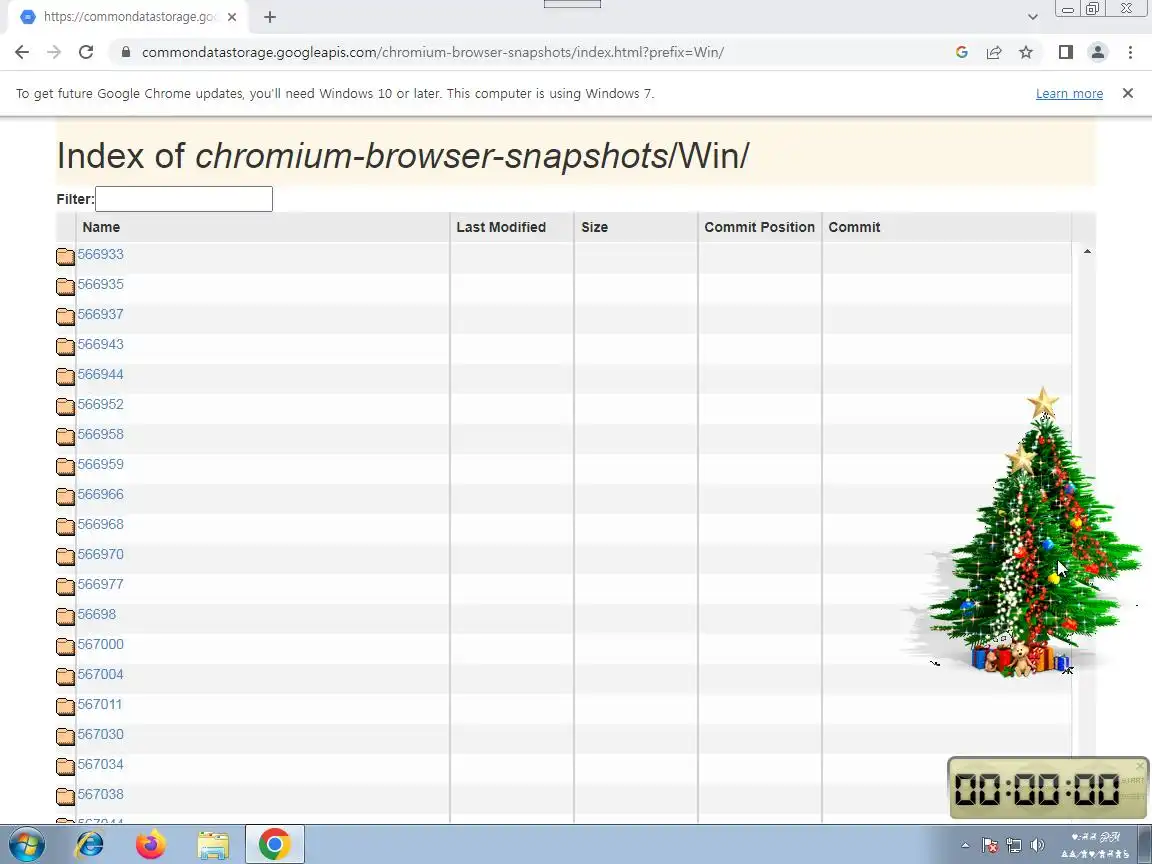Open folder 567030
Screen dimensions: 1152x864
tap(101, 735)
